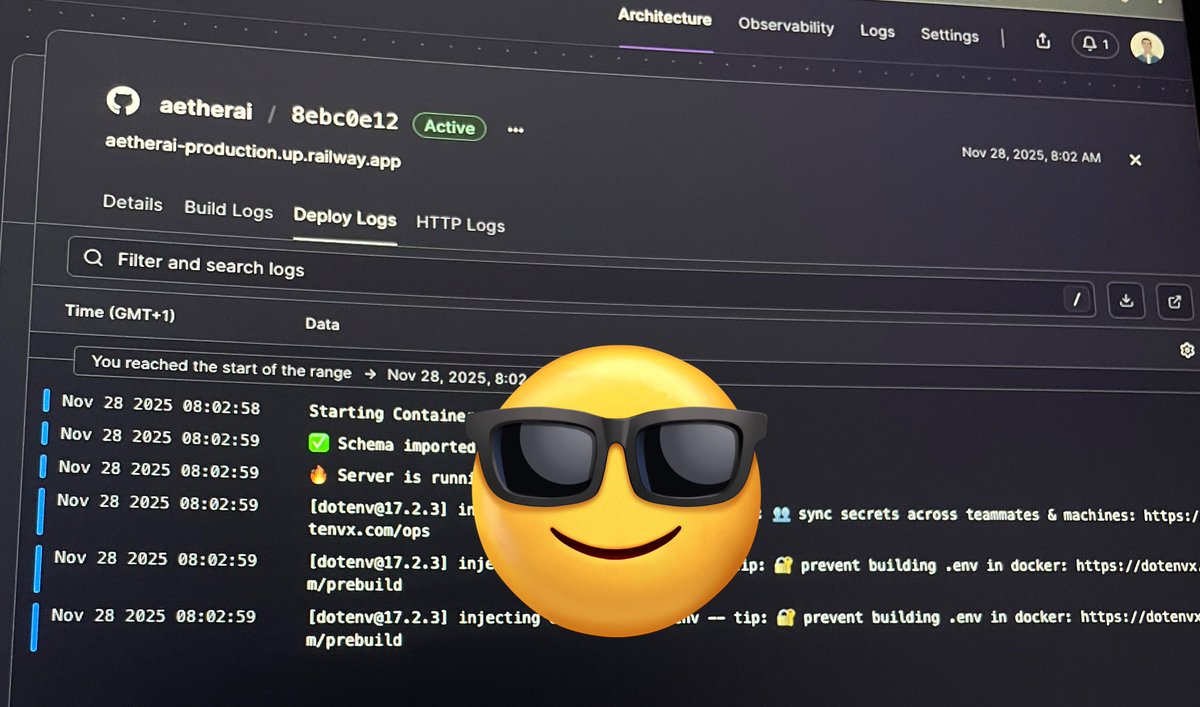Switch to the Details tab
1200x707 pixels.
coord(132,203)
